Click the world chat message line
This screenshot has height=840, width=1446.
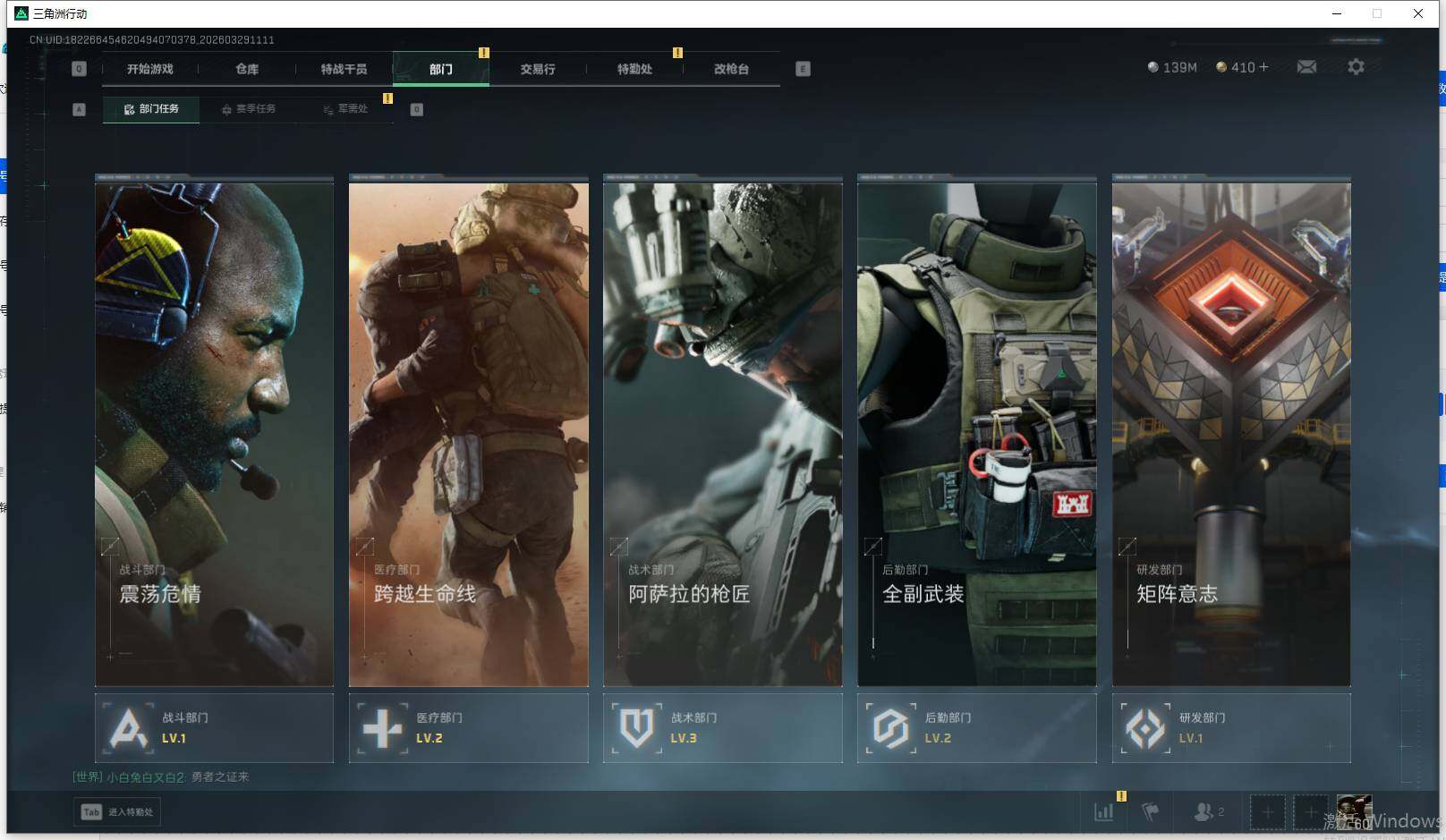(x=161, y=776)
